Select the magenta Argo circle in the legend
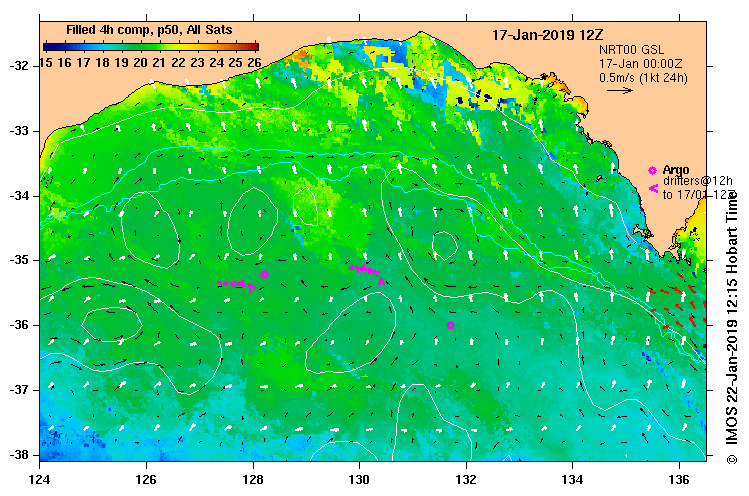This screenshot has width=749, height=496. [652, 170]
